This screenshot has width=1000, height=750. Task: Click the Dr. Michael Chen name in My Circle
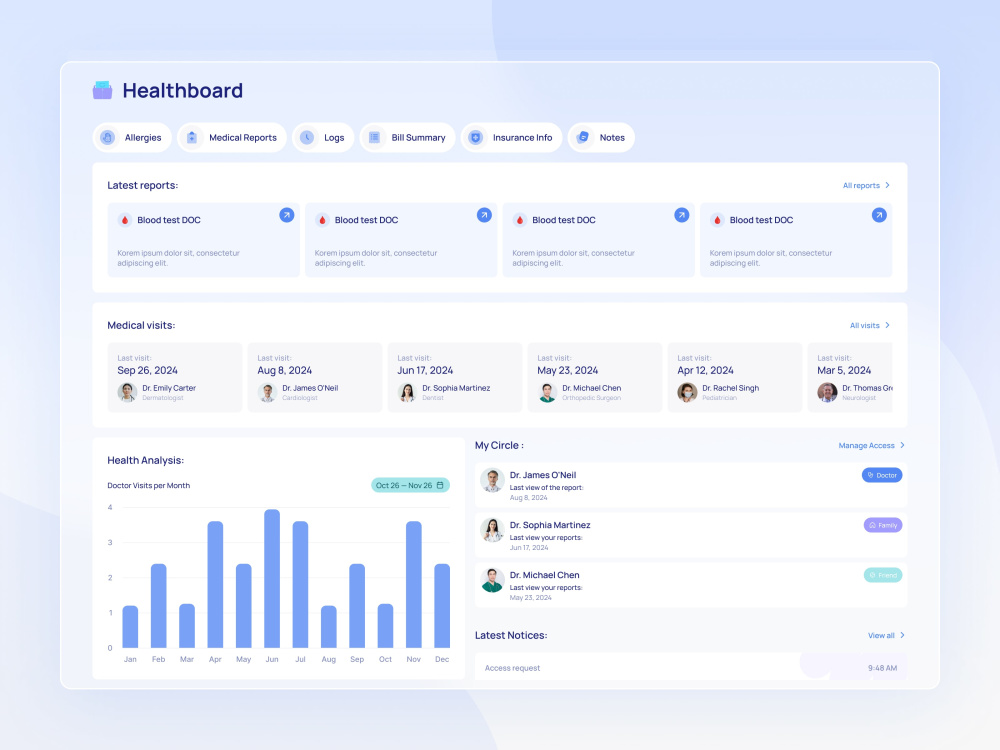click(545, 575)
